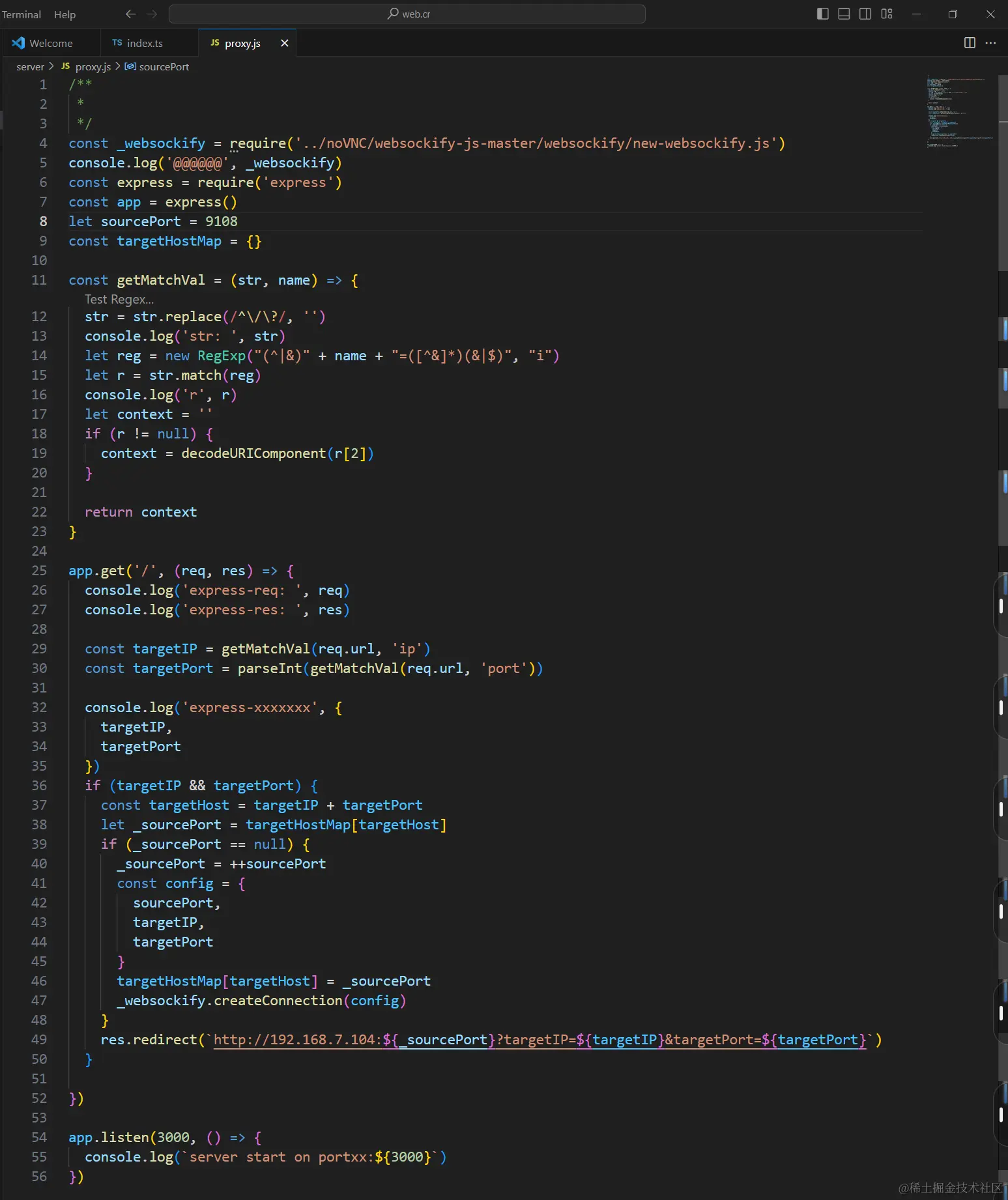
Task: Click 'targetHostMap' on line 9
Action: [169, 241]
